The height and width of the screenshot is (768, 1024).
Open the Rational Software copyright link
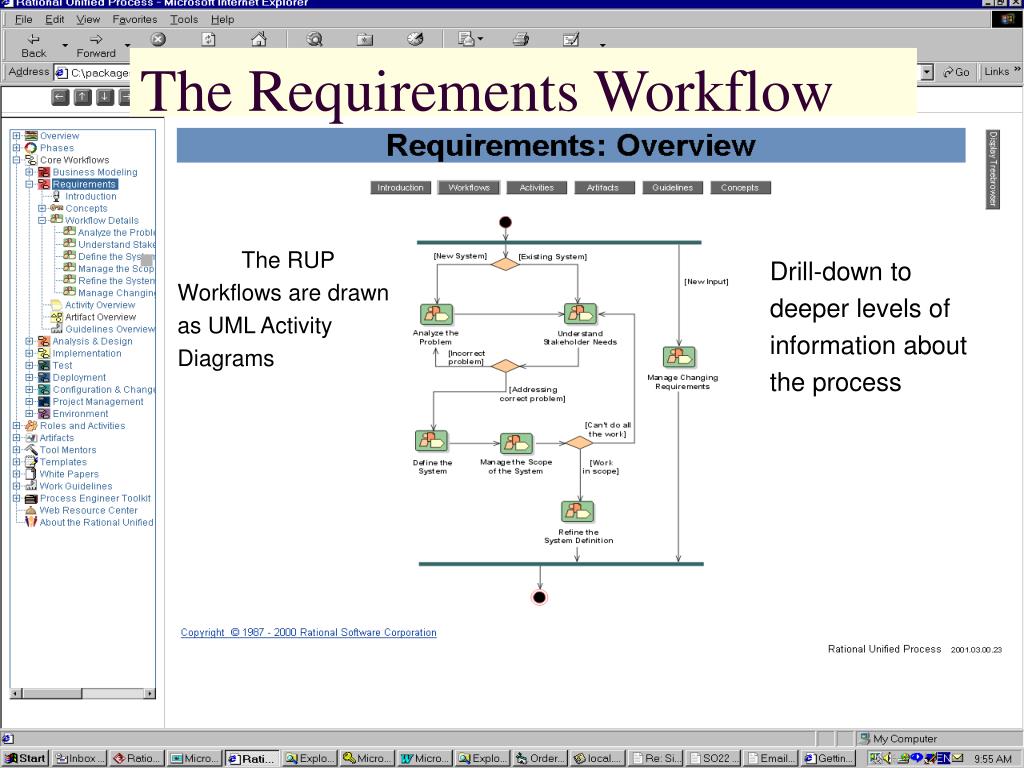click(x=308, y=632)
